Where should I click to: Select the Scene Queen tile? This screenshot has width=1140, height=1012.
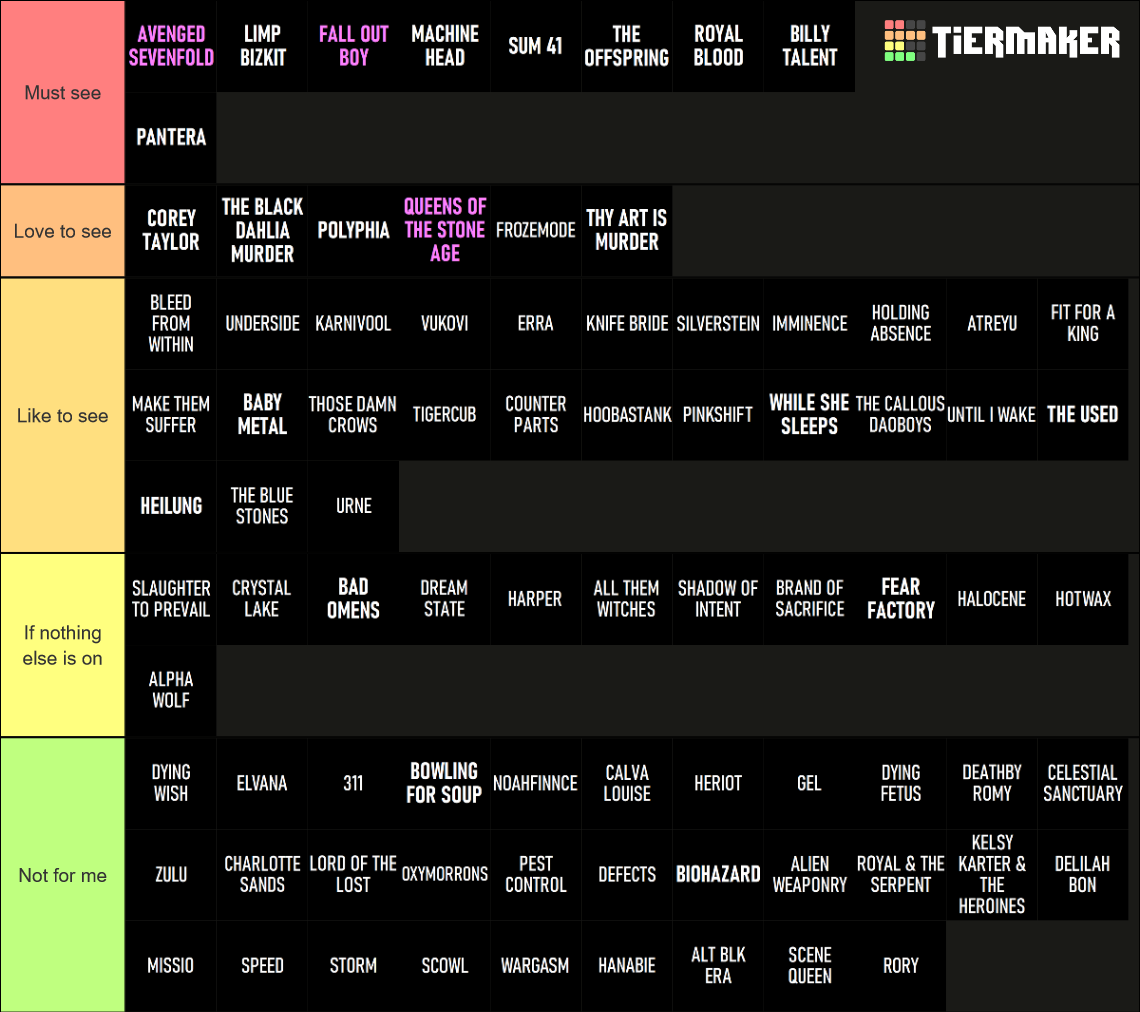(x=809, y=966)
